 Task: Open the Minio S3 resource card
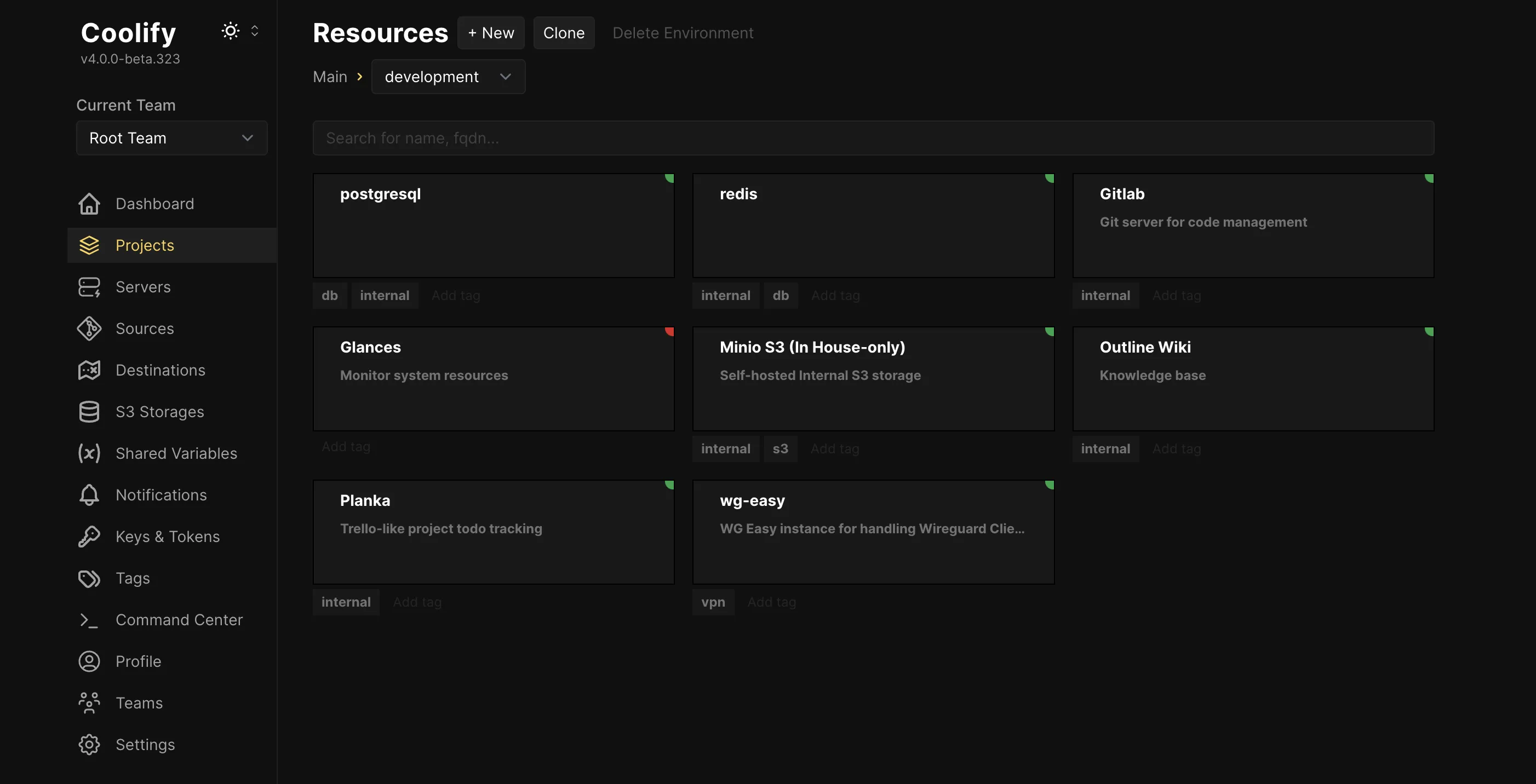873,379
